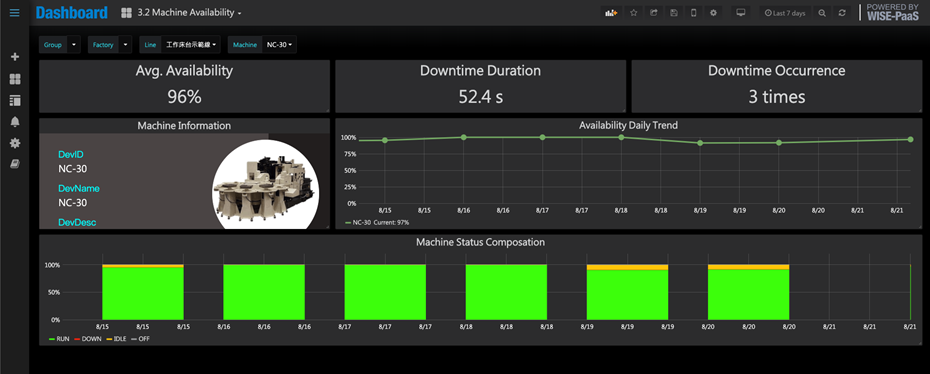Screen dimensions: 930x374
Task: Click the DevName label
Action: click(79, 188)
